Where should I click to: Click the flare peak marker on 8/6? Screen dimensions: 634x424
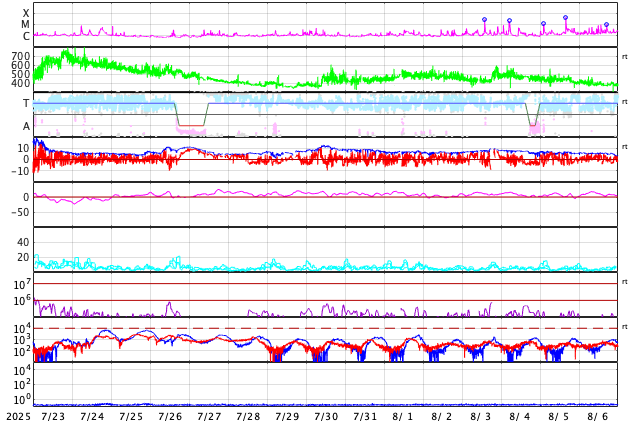point(606,25)
